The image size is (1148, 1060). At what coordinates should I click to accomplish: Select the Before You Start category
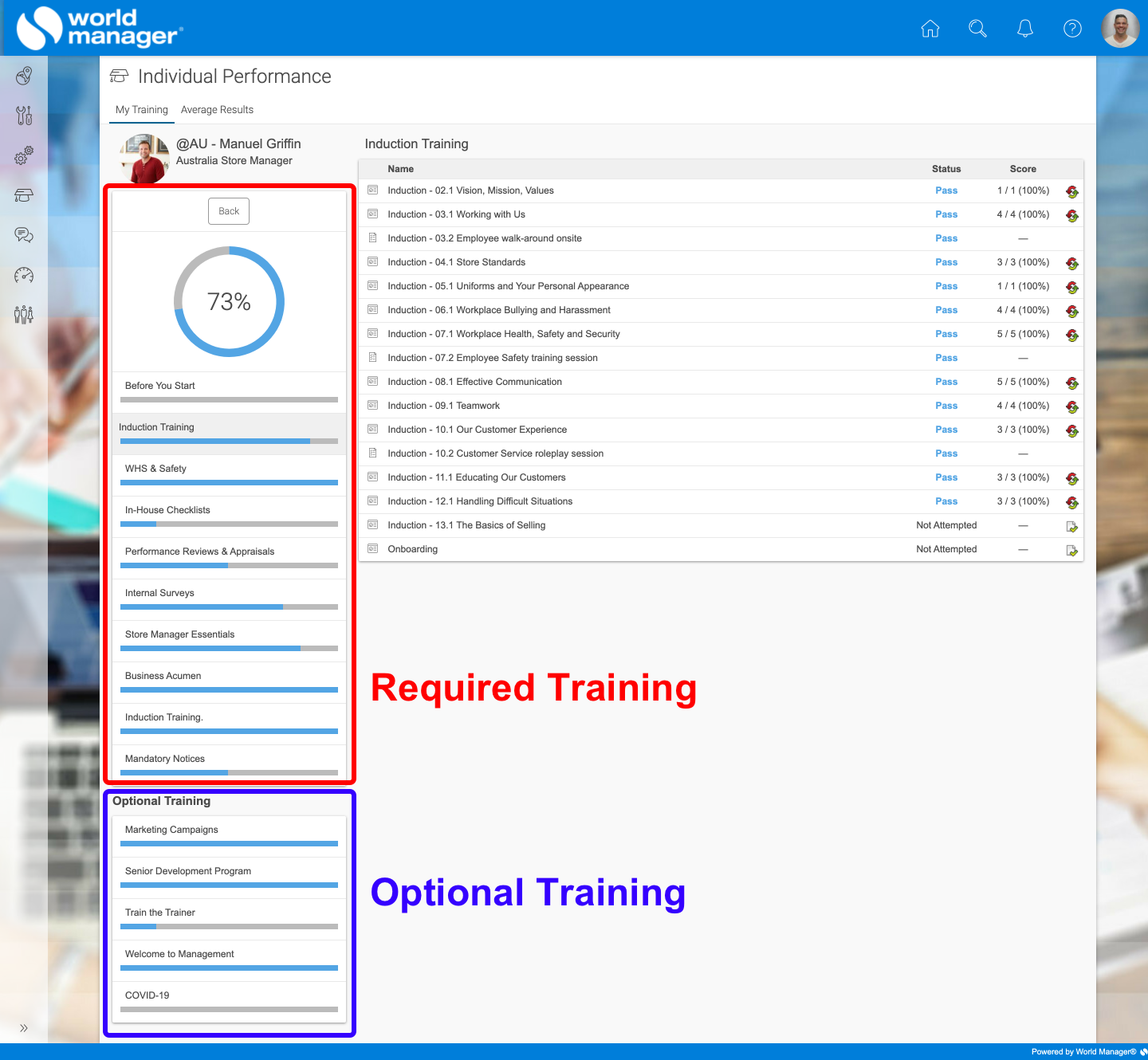[229, 392]
